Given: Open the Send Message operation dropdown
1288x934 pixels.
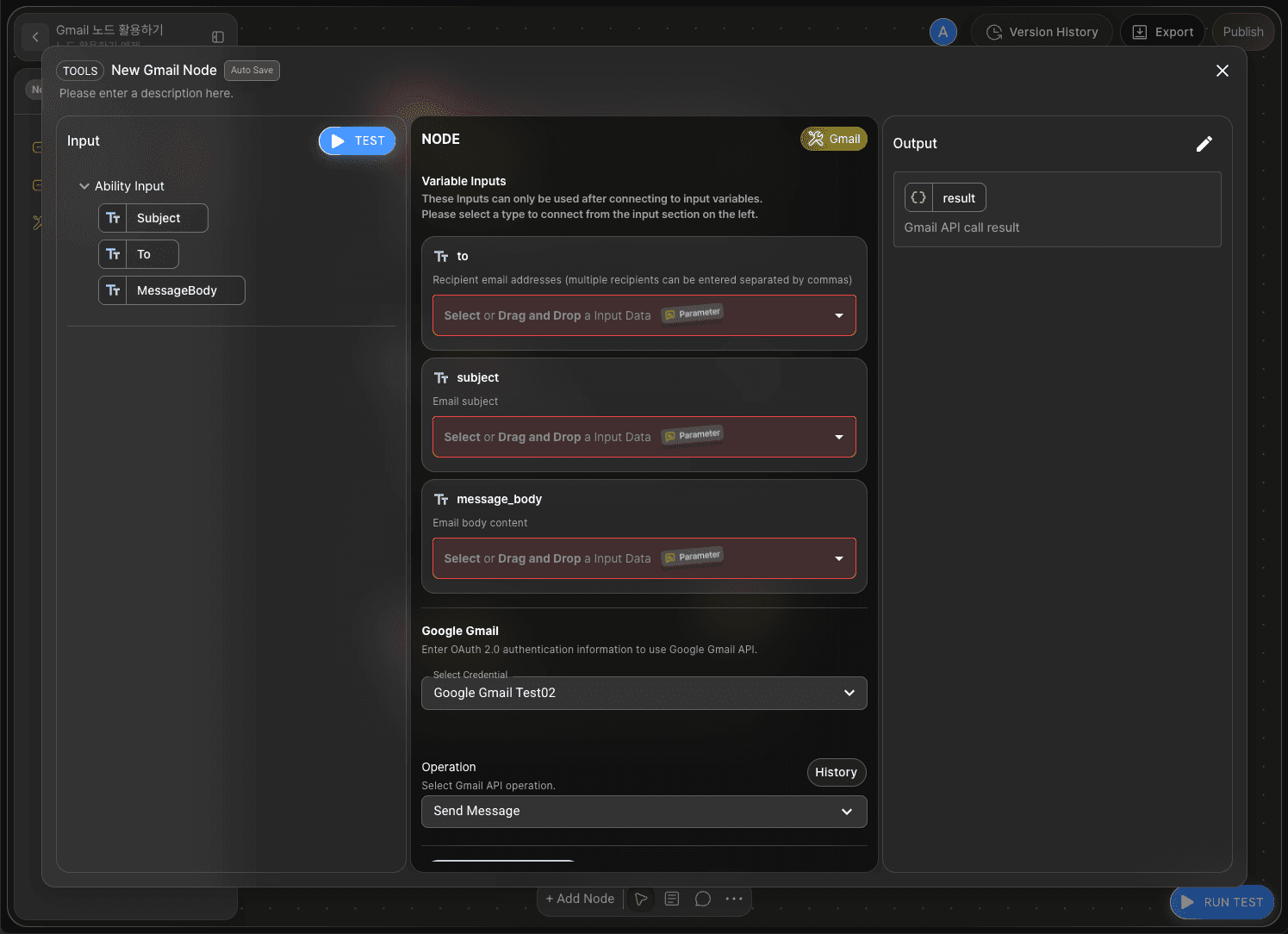Looking at the screenshot, I should (644, 812).
